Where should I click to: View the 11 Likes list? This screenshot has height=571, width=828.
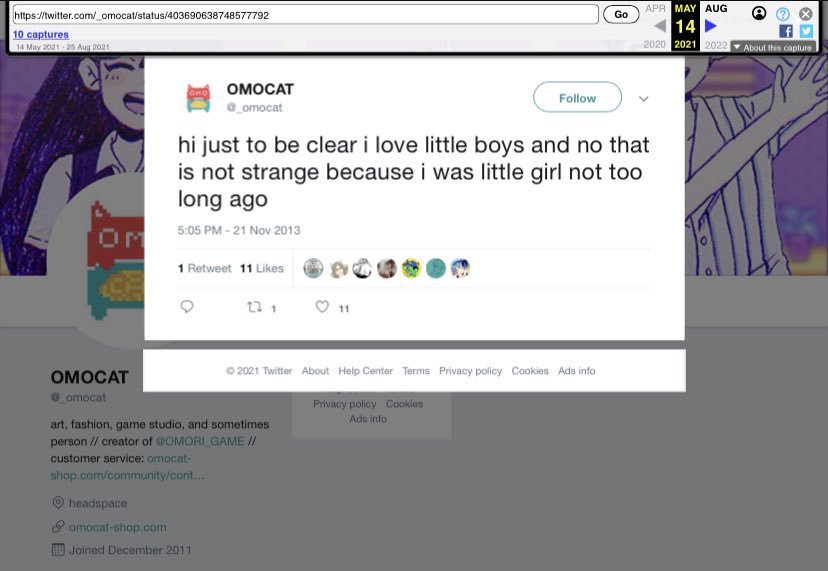pos(261,268)
